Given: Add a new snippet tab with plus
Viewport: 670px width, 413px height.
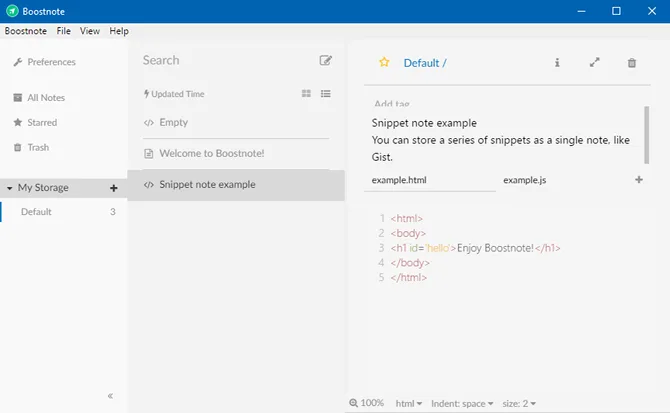Looking at the screenshot, I should (x=639, y=180).
